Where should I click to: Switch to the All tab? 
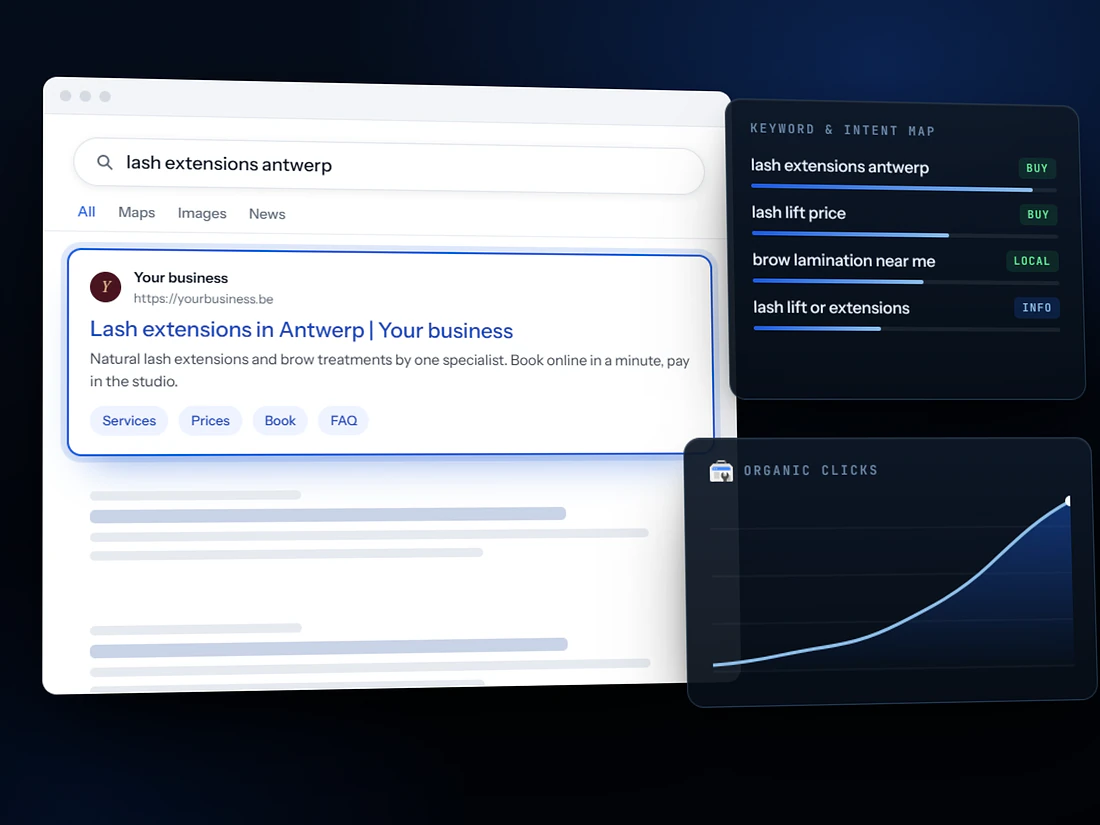pos(86,212)
